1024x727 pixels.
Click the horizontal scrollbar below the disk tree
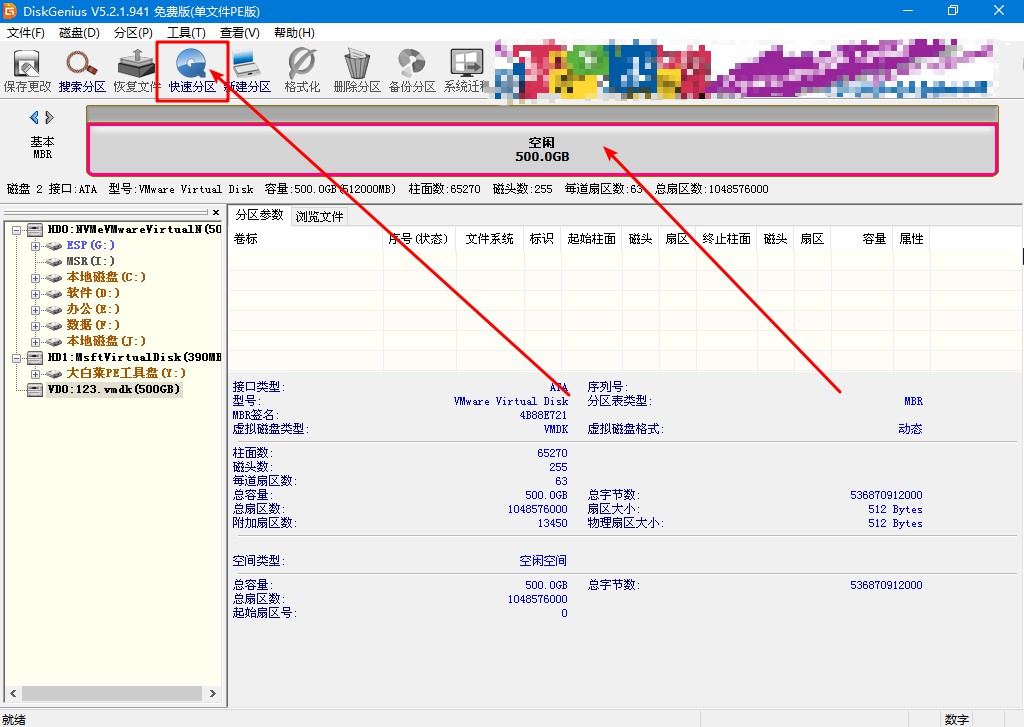[x=110, y=692]
